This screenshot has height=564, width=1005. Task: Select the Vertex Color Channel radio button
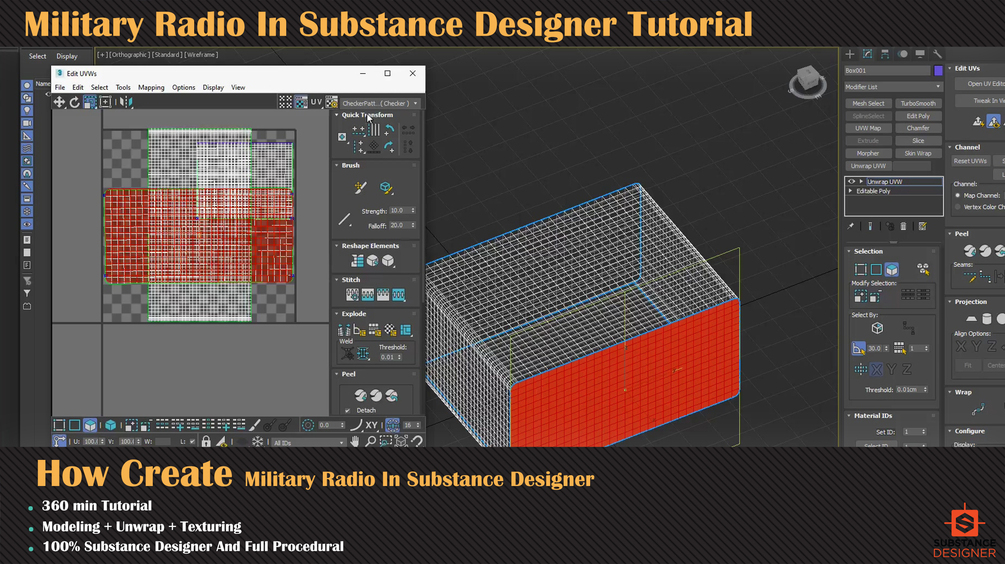(x=958, y=207)
